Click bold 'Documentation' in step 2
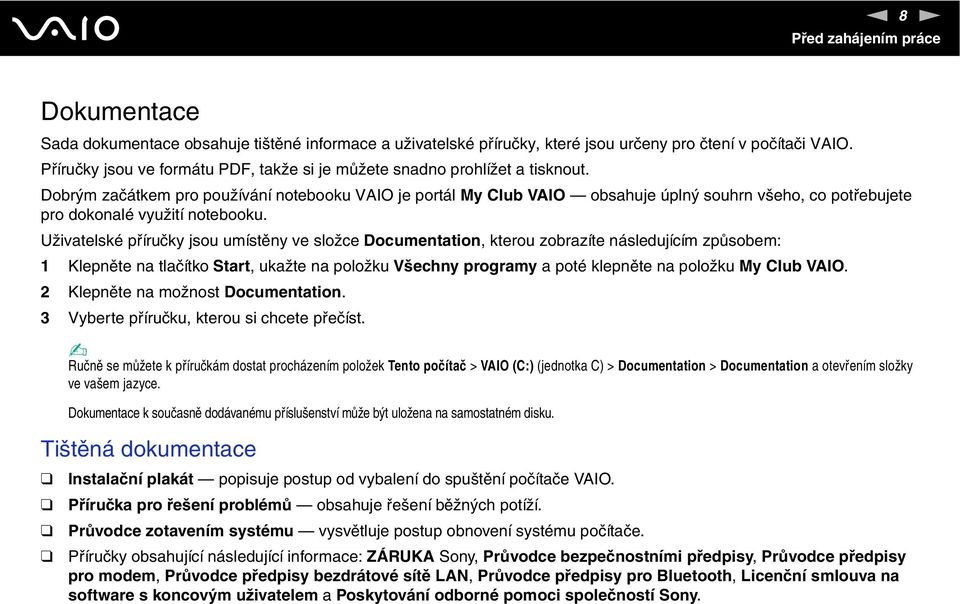The width and height of the screenshot is (960, 604). click(282, 292)
